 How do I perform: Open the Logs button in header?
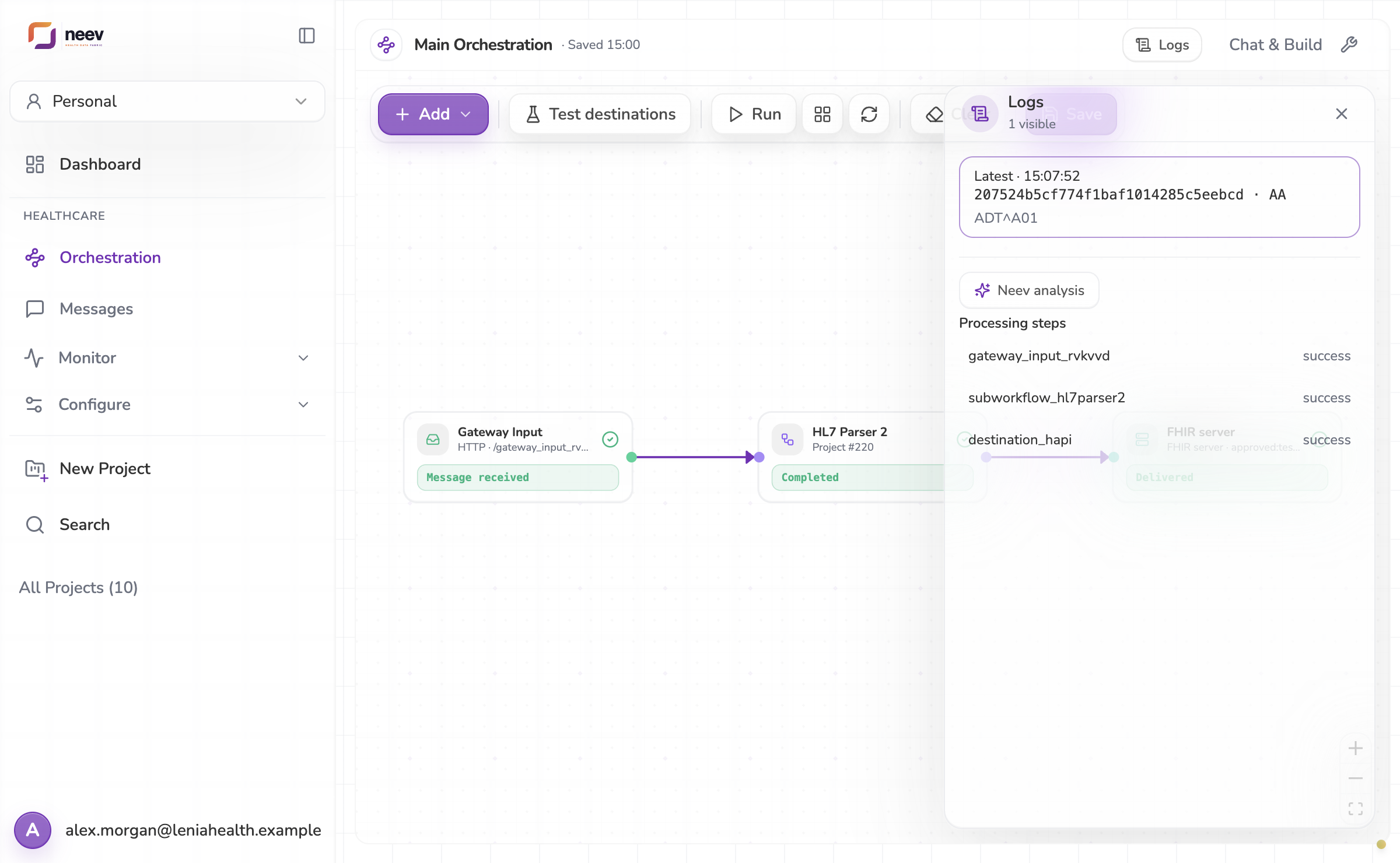pos(1162,45)
